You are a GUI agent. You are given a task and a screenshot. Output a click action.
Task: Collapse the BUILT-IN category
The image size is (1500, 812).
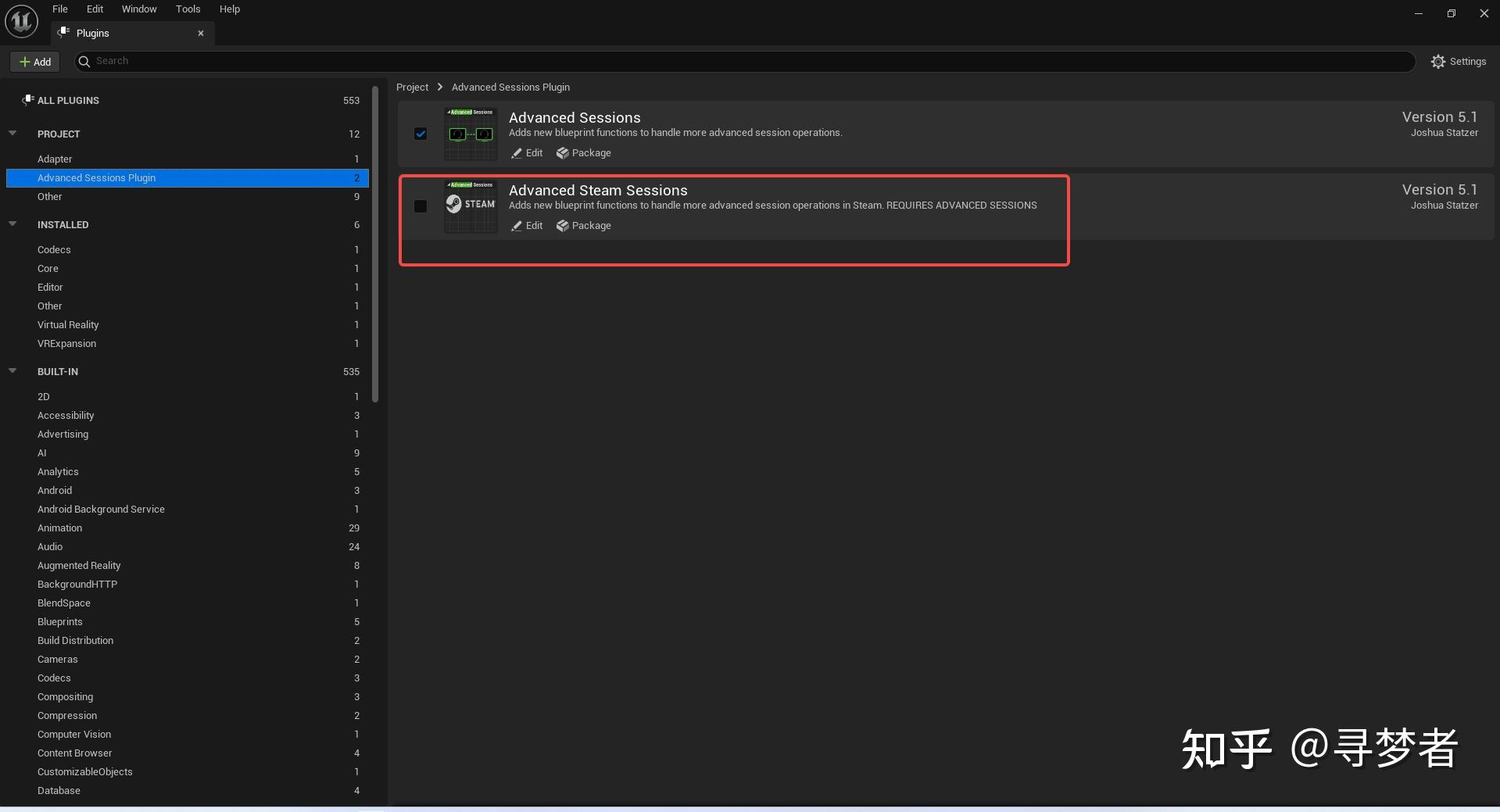click(x=12, y=370)
